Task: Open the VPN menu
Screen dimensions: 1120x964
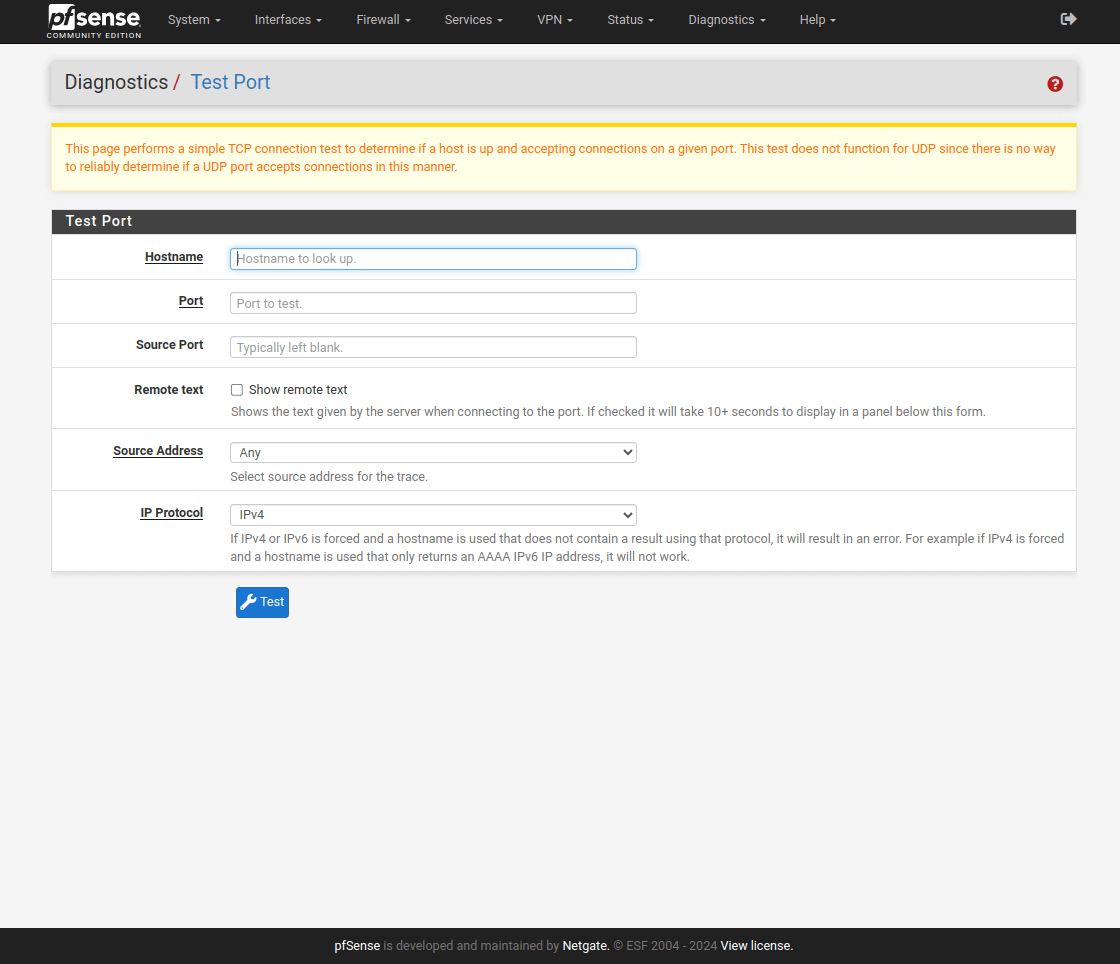Action: pos(555,20)
